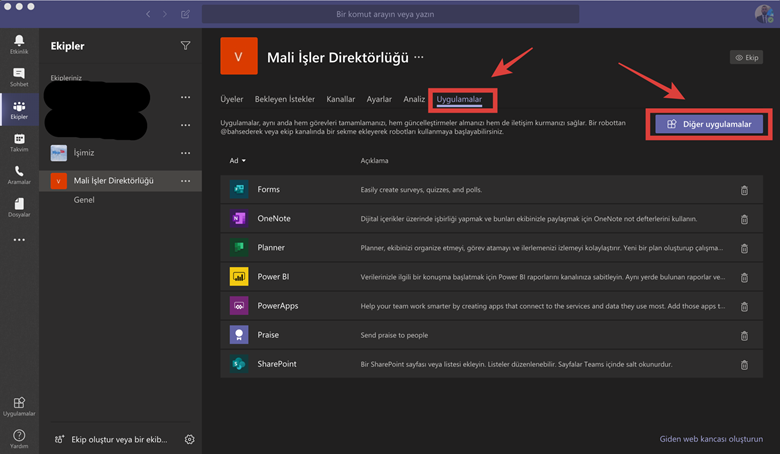Open more options next to team title
Image resolution: width=780 pixels, height=454 pixels.
pos(419,57)
